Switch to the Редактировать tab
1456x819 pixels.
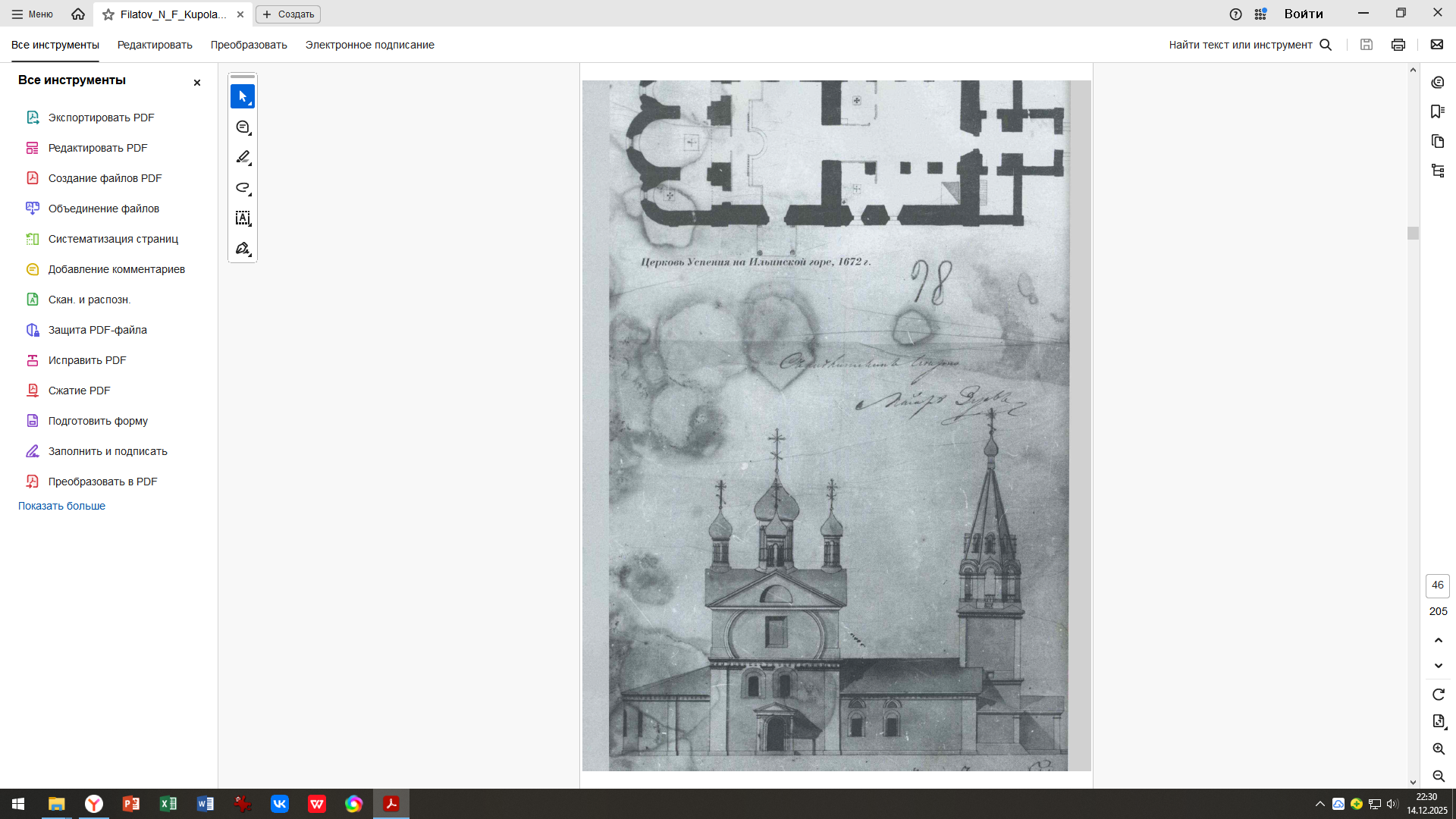point(155,45)
